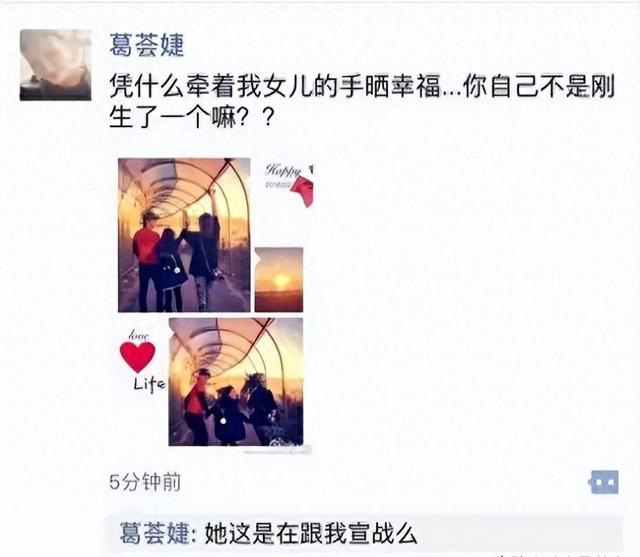
Task: Tap the 葛荟婕 name in the comment
Action: pos(155,533)
